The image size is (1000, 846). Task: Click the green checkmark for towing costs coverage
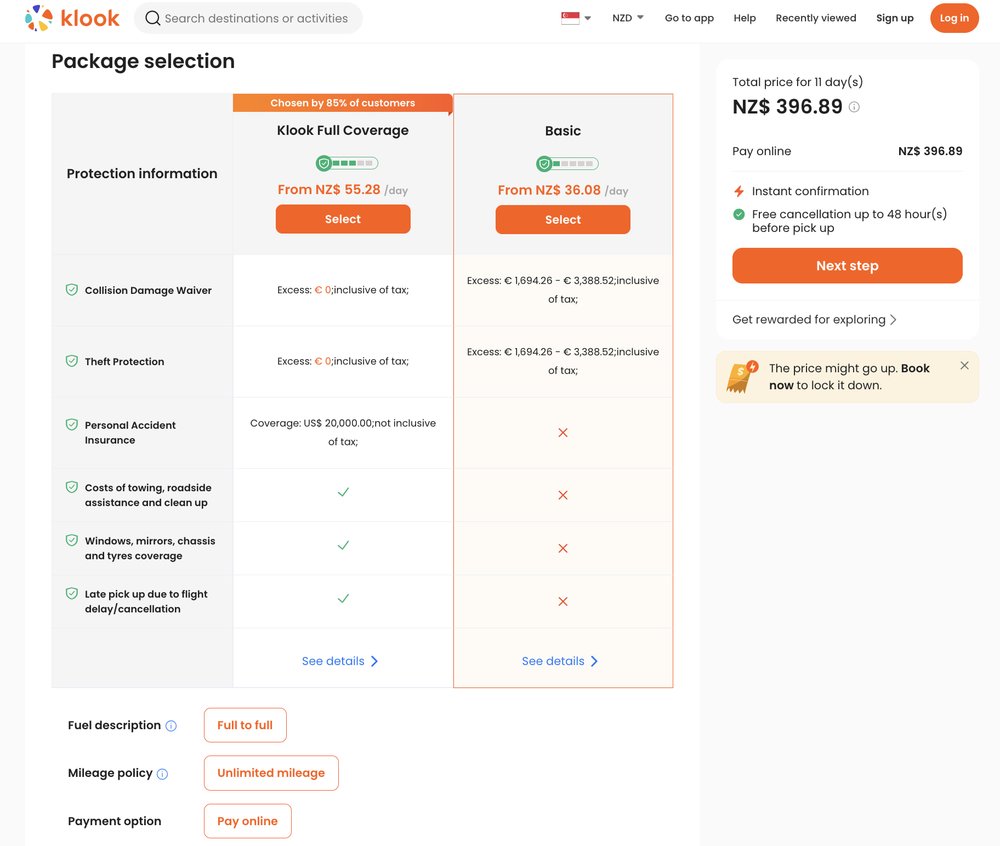(x=343, y=492)
